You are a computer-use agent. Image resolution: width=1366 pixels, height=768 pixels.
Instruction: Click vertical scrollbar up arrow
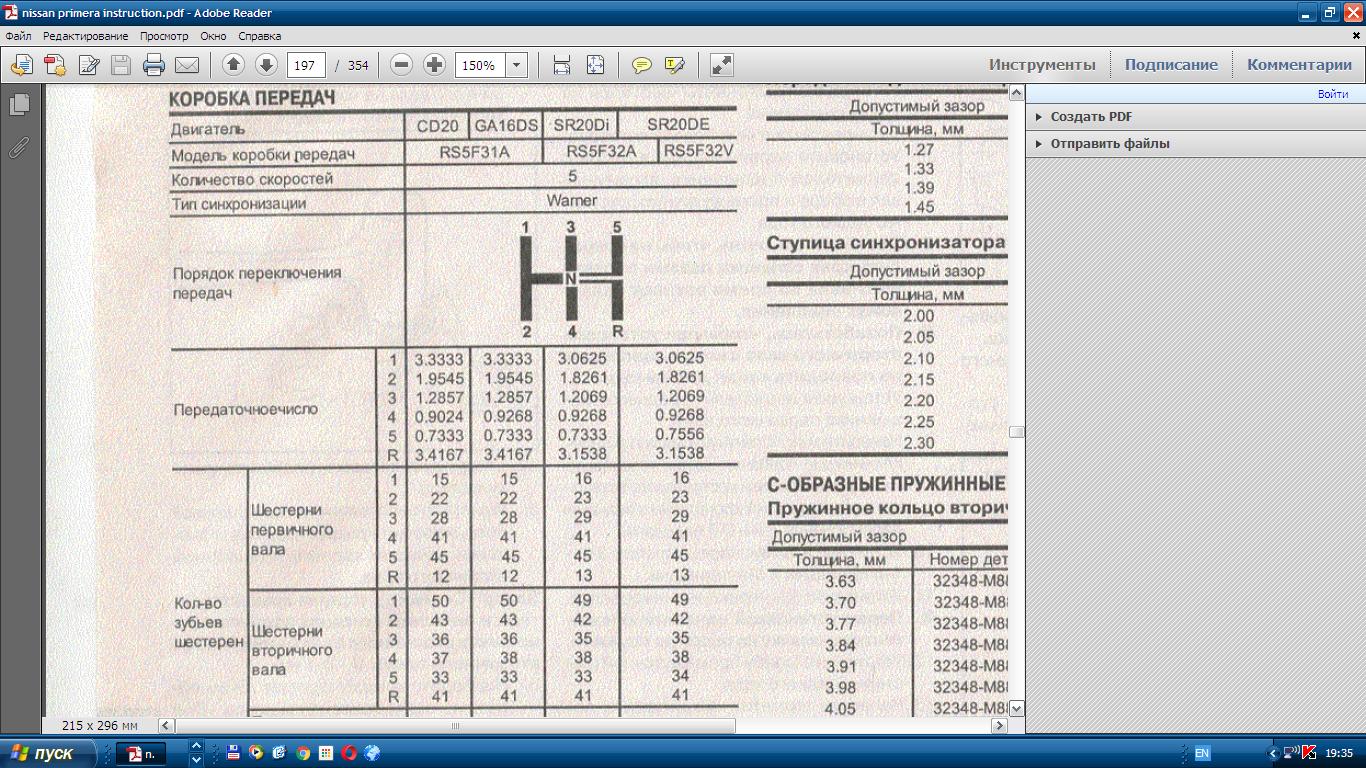click(1016, 93)
